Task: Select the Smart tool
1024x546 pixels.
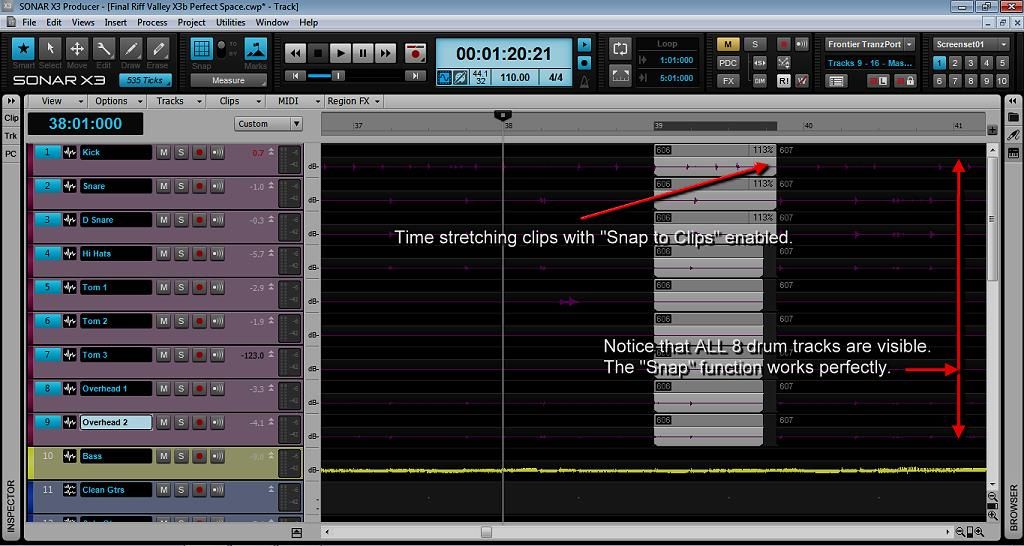Action: [x=23, y=49]
